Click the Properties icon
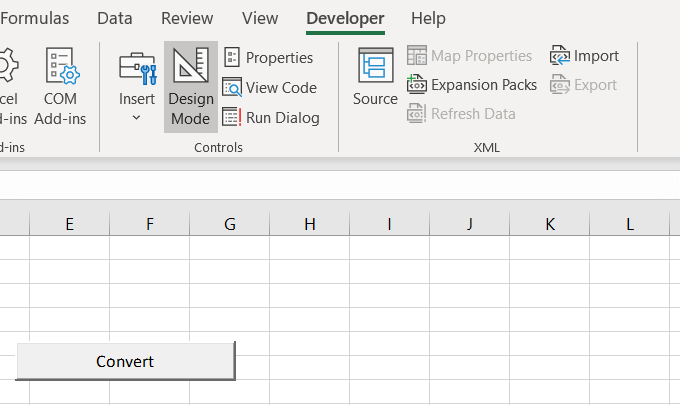This screenshot has width=680, height=405. tap(232, 58)
